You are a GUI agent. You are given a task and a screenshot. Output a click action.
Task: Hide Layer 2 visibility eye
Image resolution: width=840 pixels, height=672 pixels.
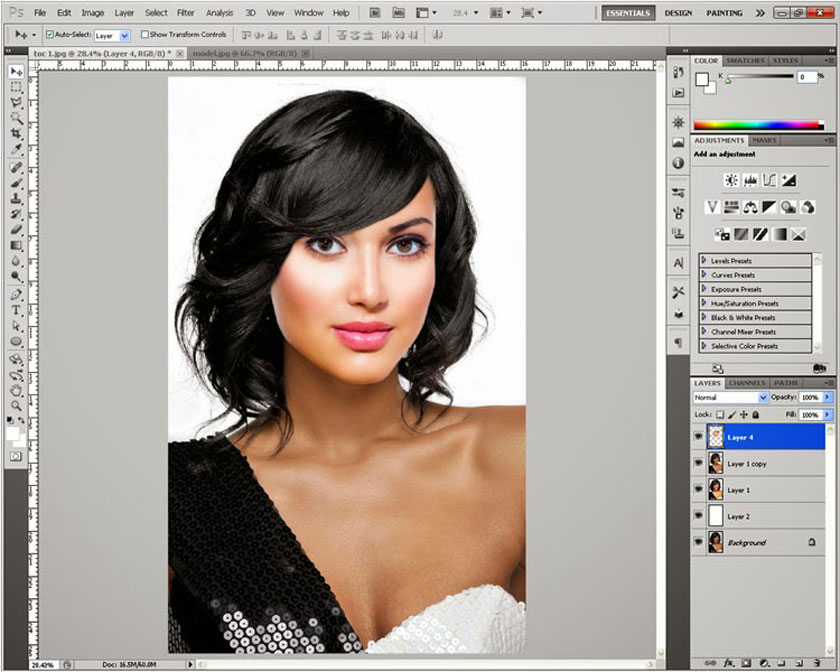[x=698, y=516]
